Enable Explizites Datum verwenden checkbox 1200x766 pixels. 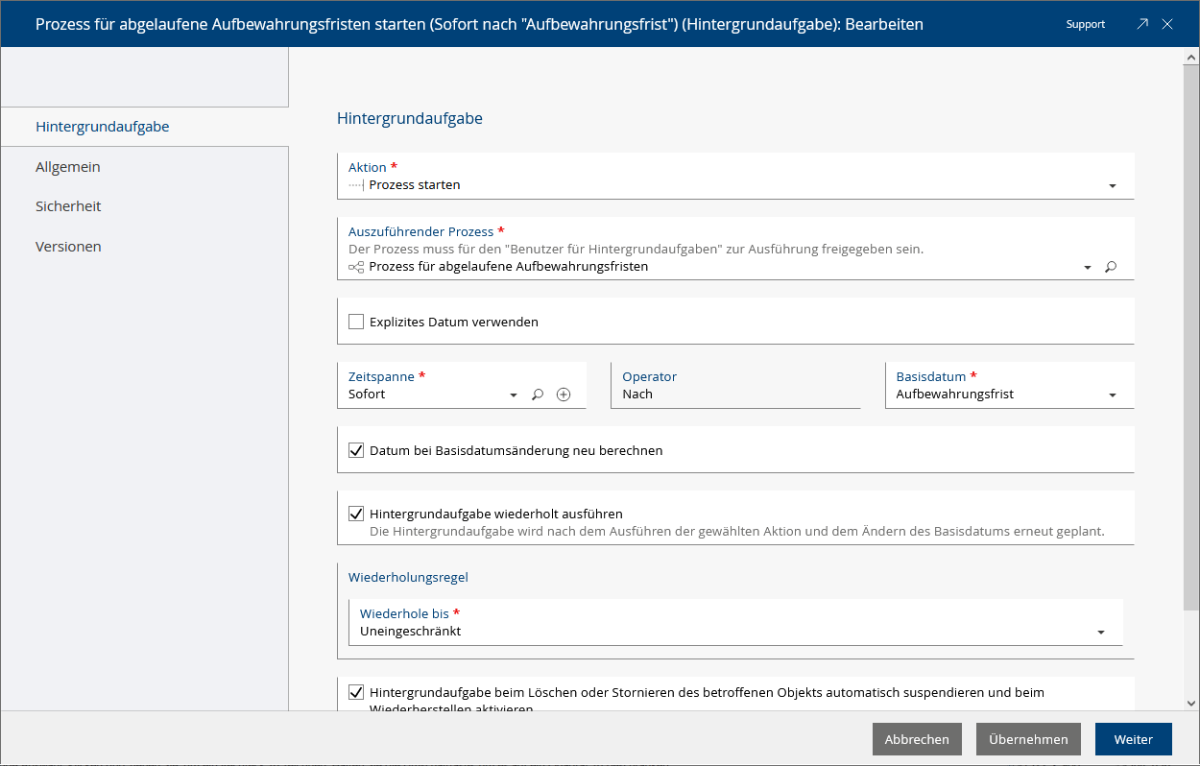pyautogui.click(x=356, y=322)
